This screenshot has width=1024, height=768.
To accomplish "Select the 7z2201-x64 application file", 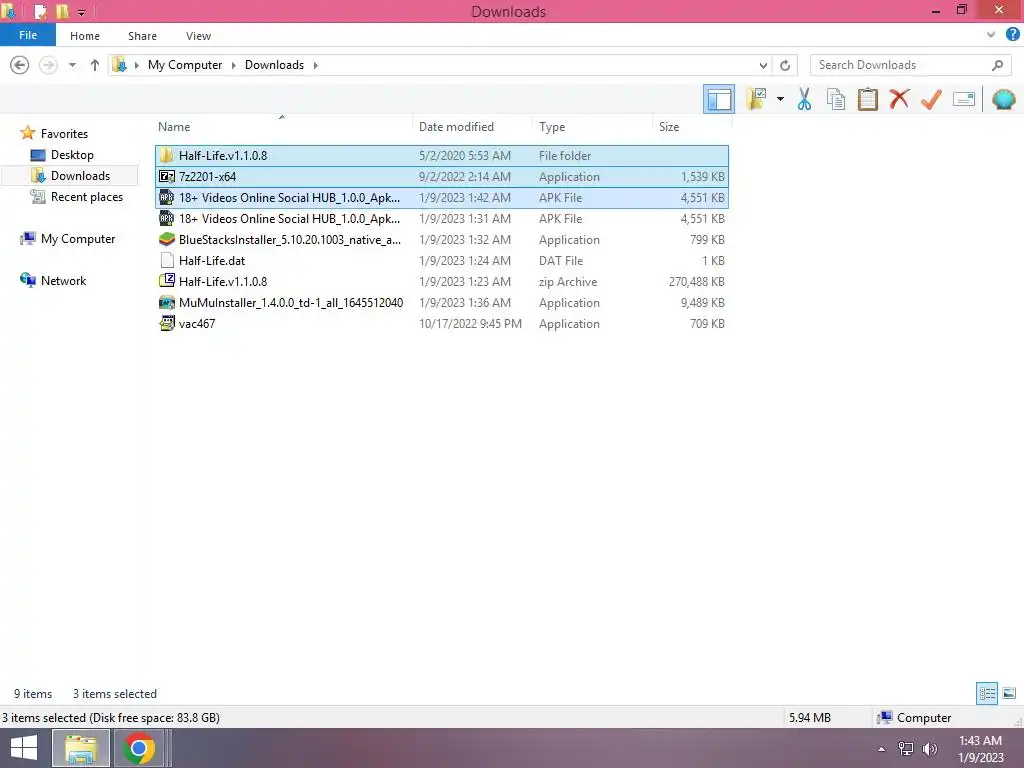I will coord(441,176).
